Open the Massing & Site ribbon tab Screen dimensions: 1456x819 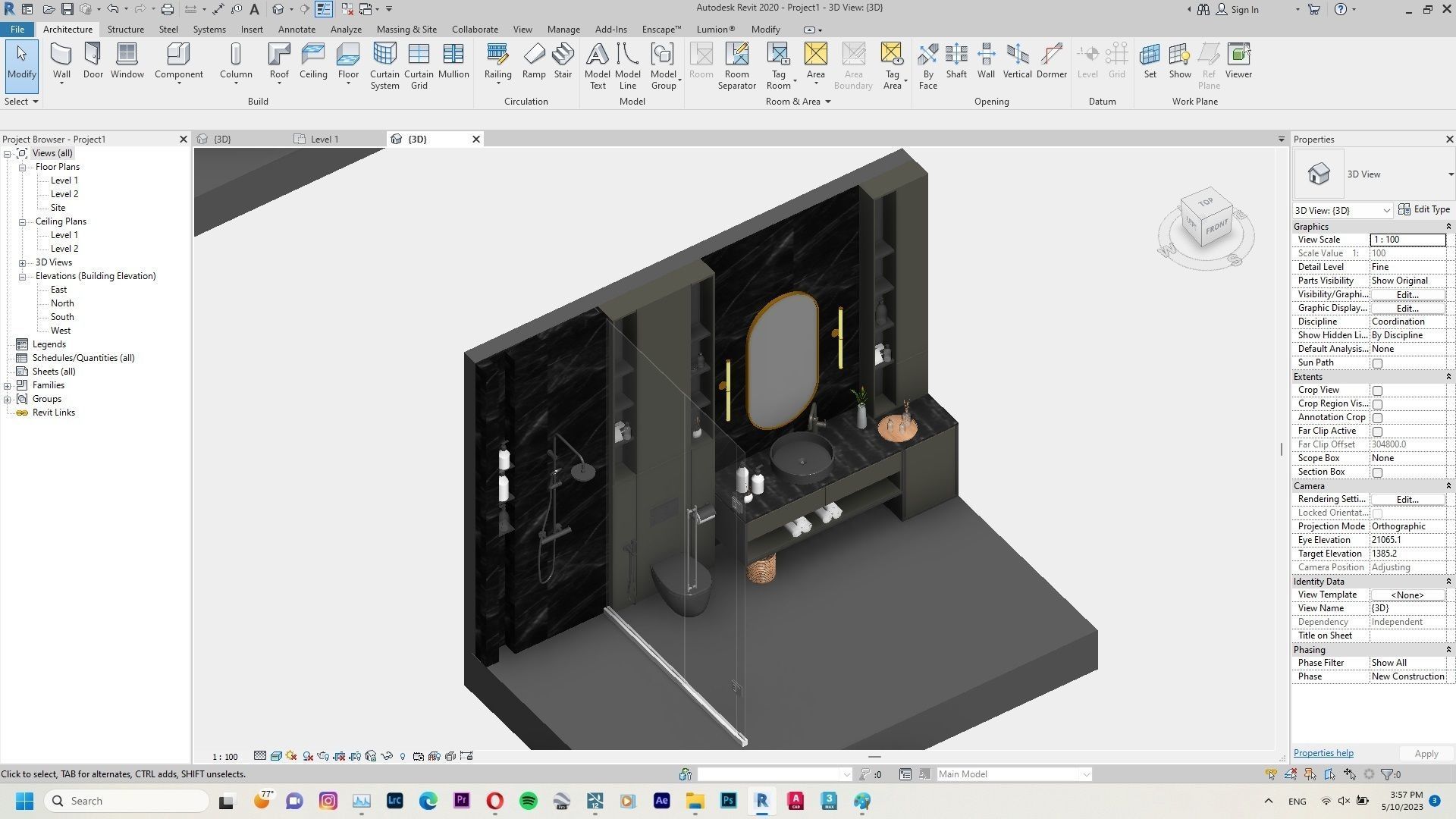pyautogui.click(x=406, y=29)
